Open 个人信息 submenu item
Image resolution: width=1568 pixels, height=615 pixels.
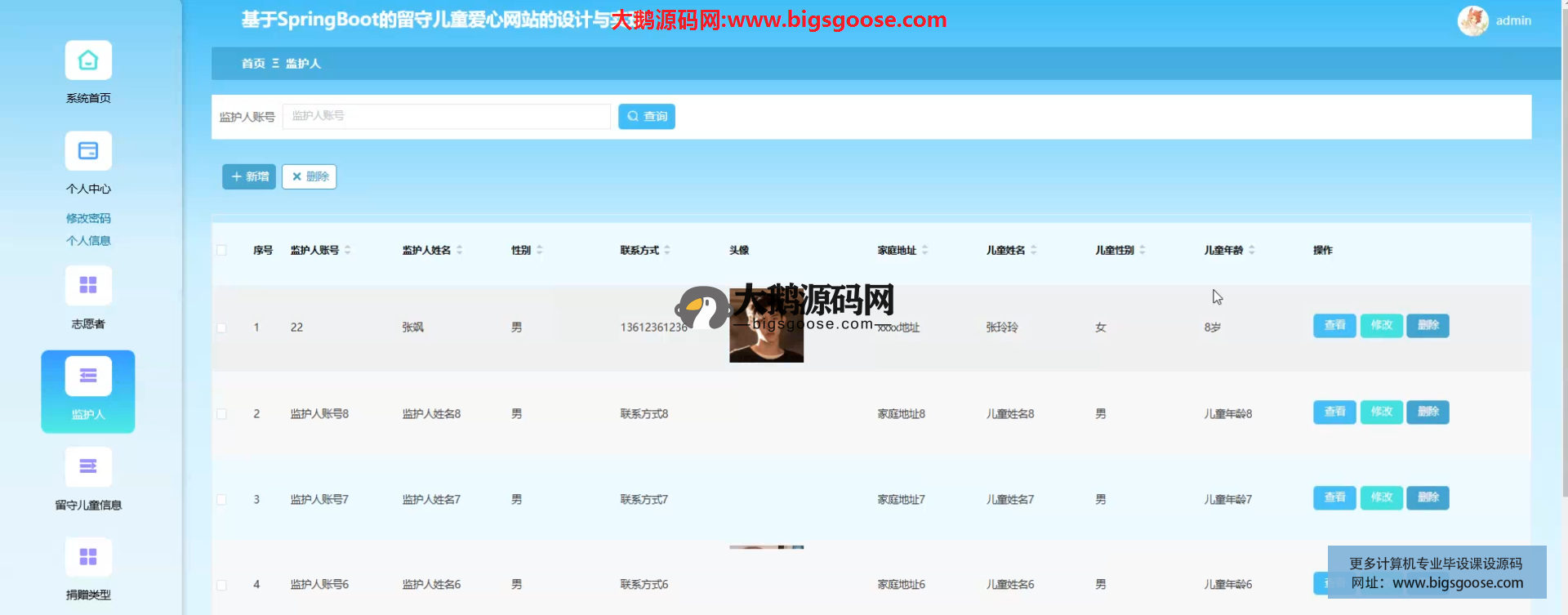pyautogui.click(x=88, y=240)
